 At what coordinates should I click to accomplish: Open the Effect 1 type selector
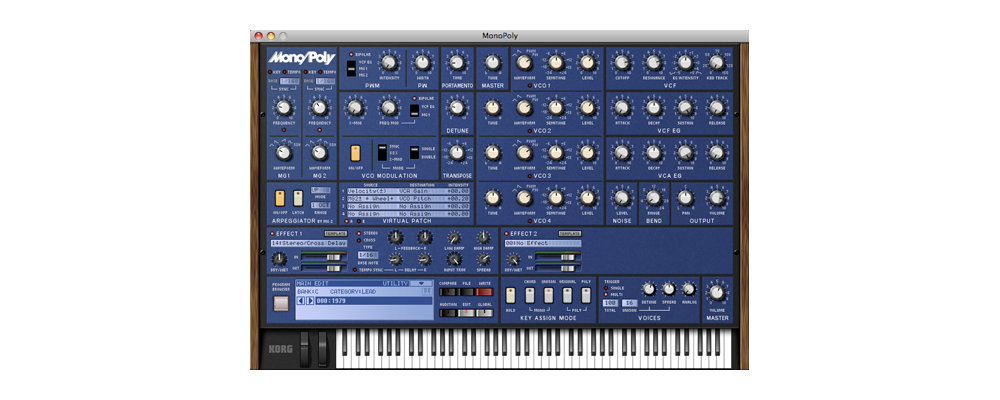click(x=310, y=242)
